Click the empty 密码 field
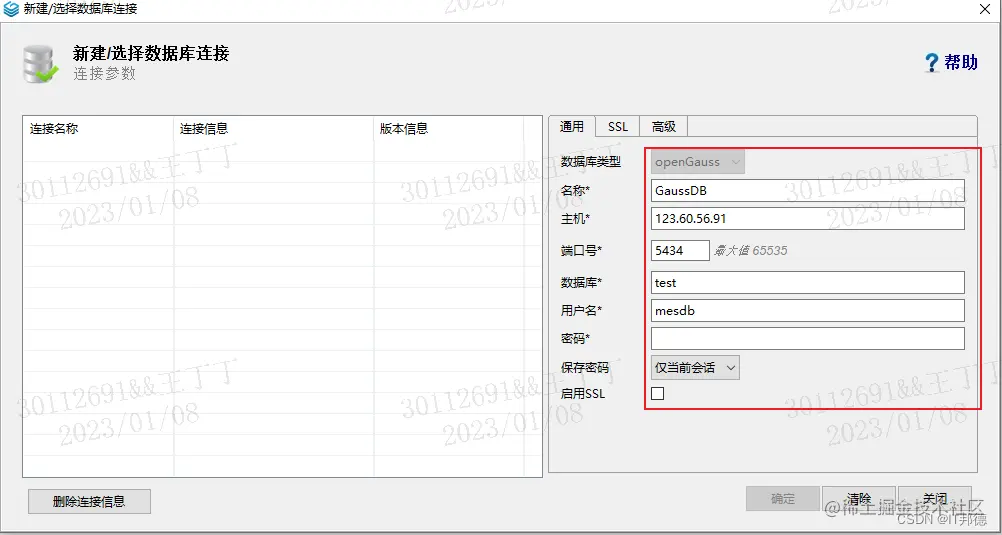The image size is (1002, 535). click(x=808, y=339)
